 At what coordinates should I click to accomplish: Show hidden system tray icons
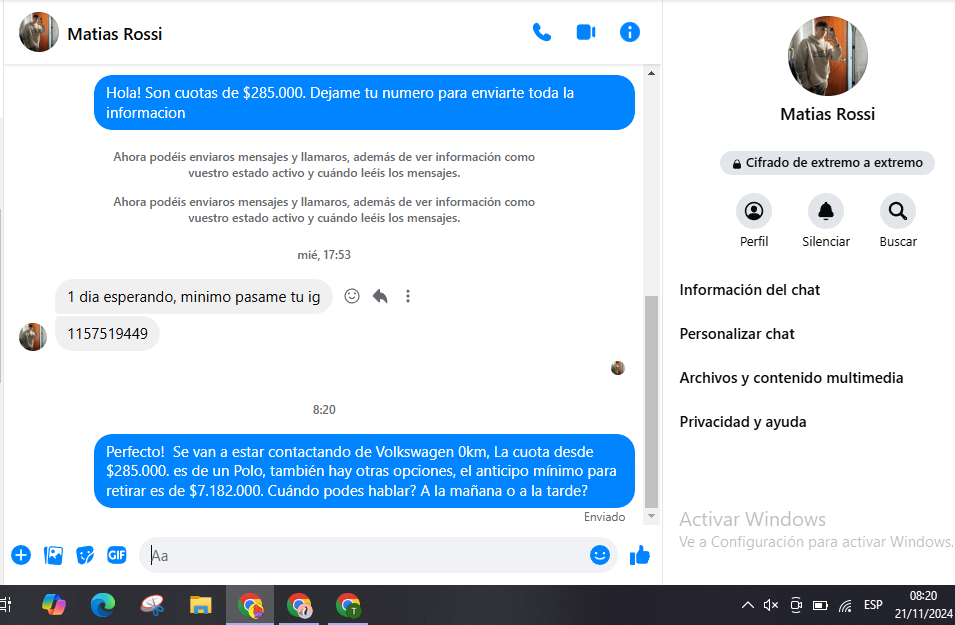pos(747,605)
